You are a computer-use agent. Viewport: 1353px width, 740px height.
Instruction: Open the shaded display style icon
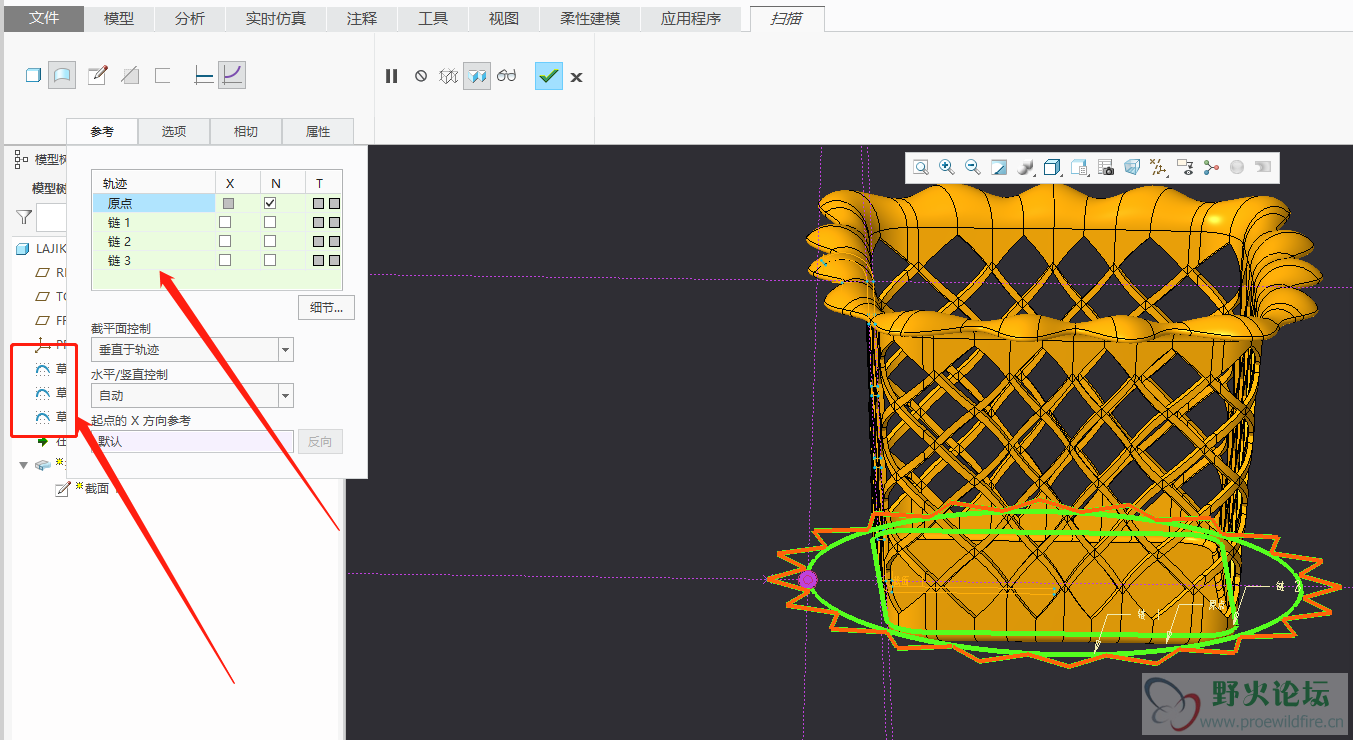point(1025,168)
